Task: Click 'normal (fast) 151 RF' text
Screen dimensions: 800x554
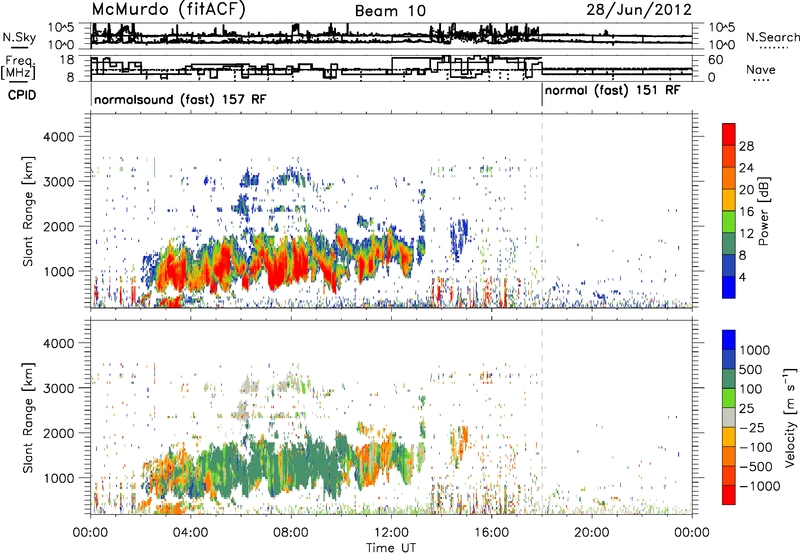Action: coord(612,91)
